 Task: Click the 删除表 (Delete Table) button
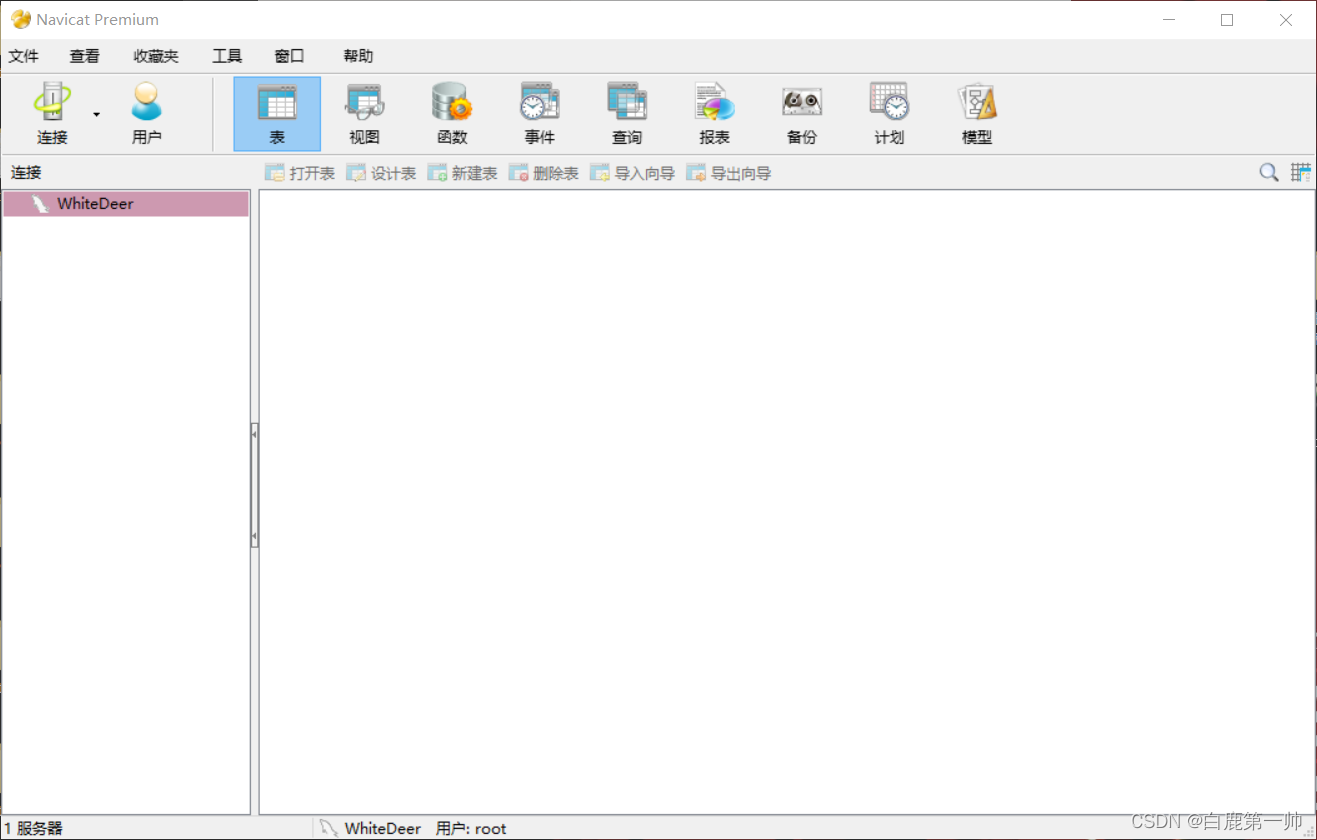(x=543, y=173)
